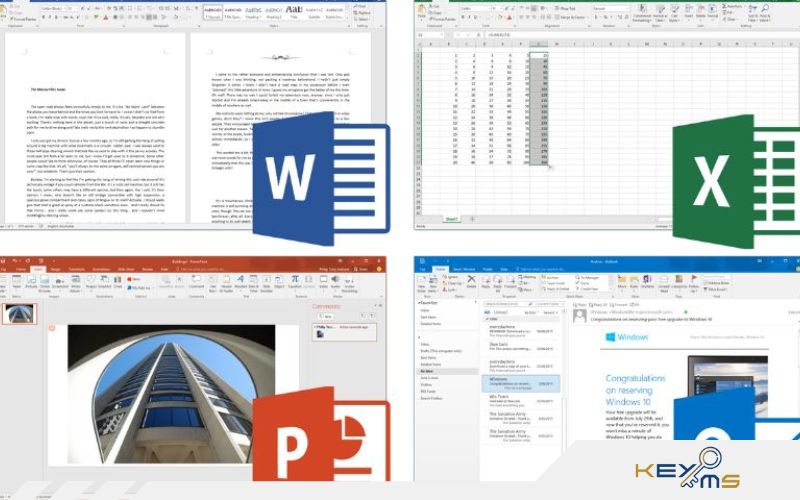Click Replace in Word's Editing group
The height and width of the screenshot is (500, 800).
[362, 13]
